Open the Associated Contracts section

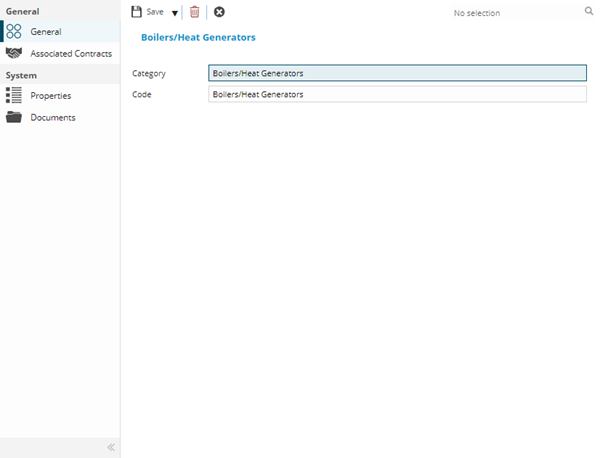(71, 53)
